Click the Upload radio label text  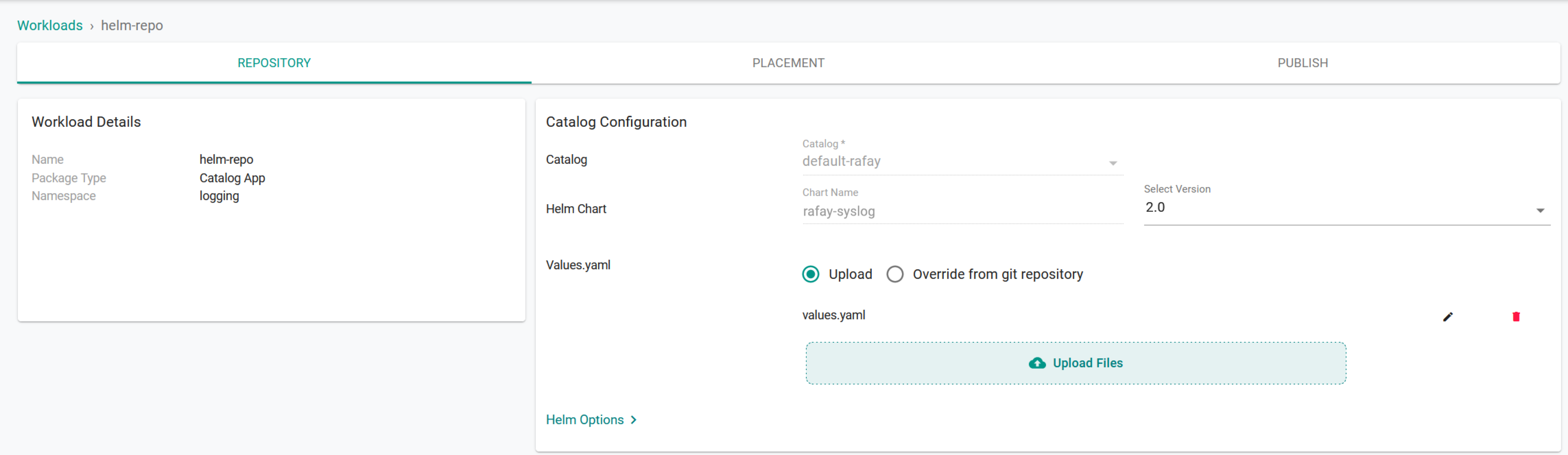pos(850,274)
